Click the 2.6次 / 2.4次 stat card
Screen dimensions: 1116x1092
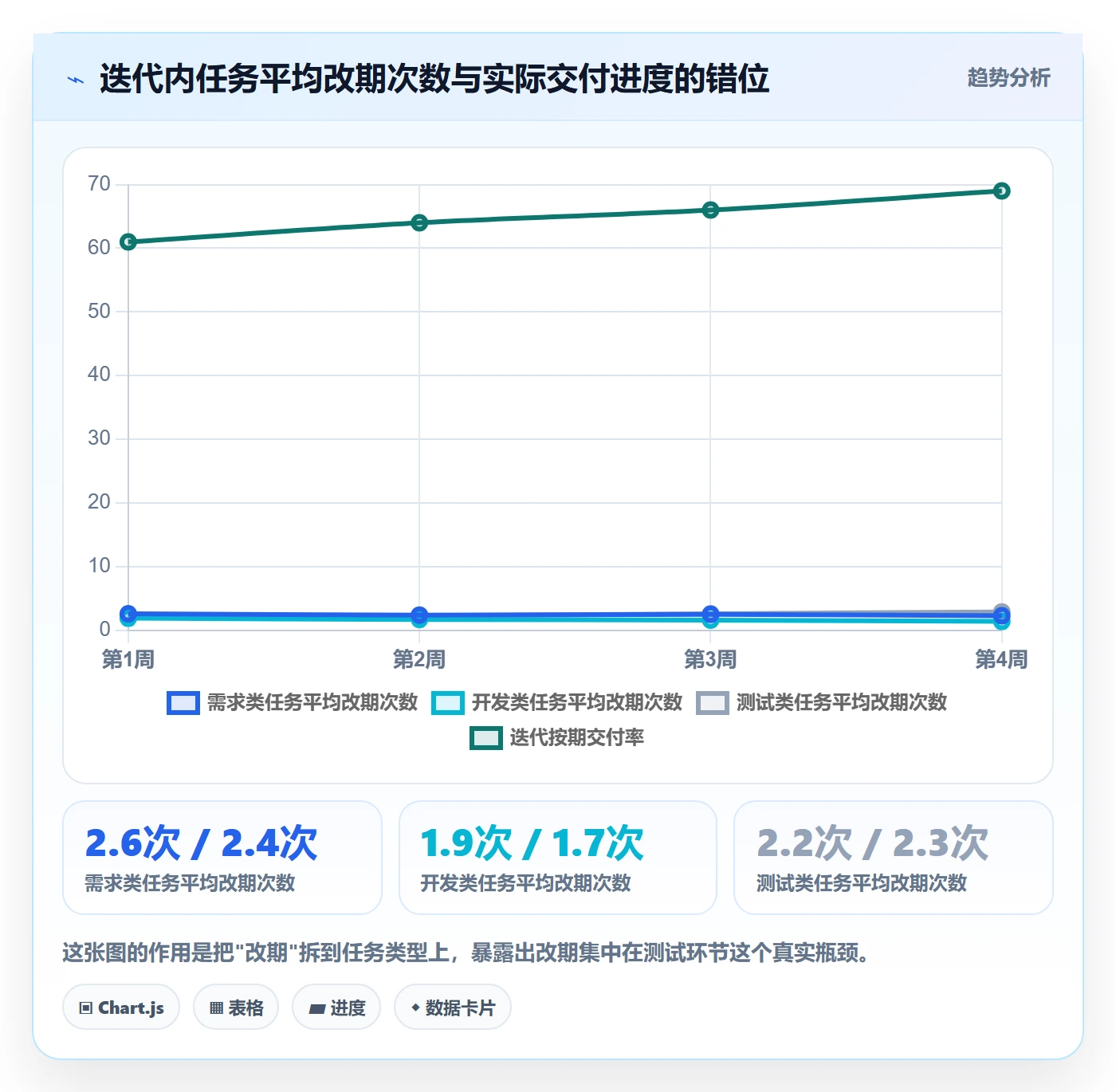pos(222,858)
